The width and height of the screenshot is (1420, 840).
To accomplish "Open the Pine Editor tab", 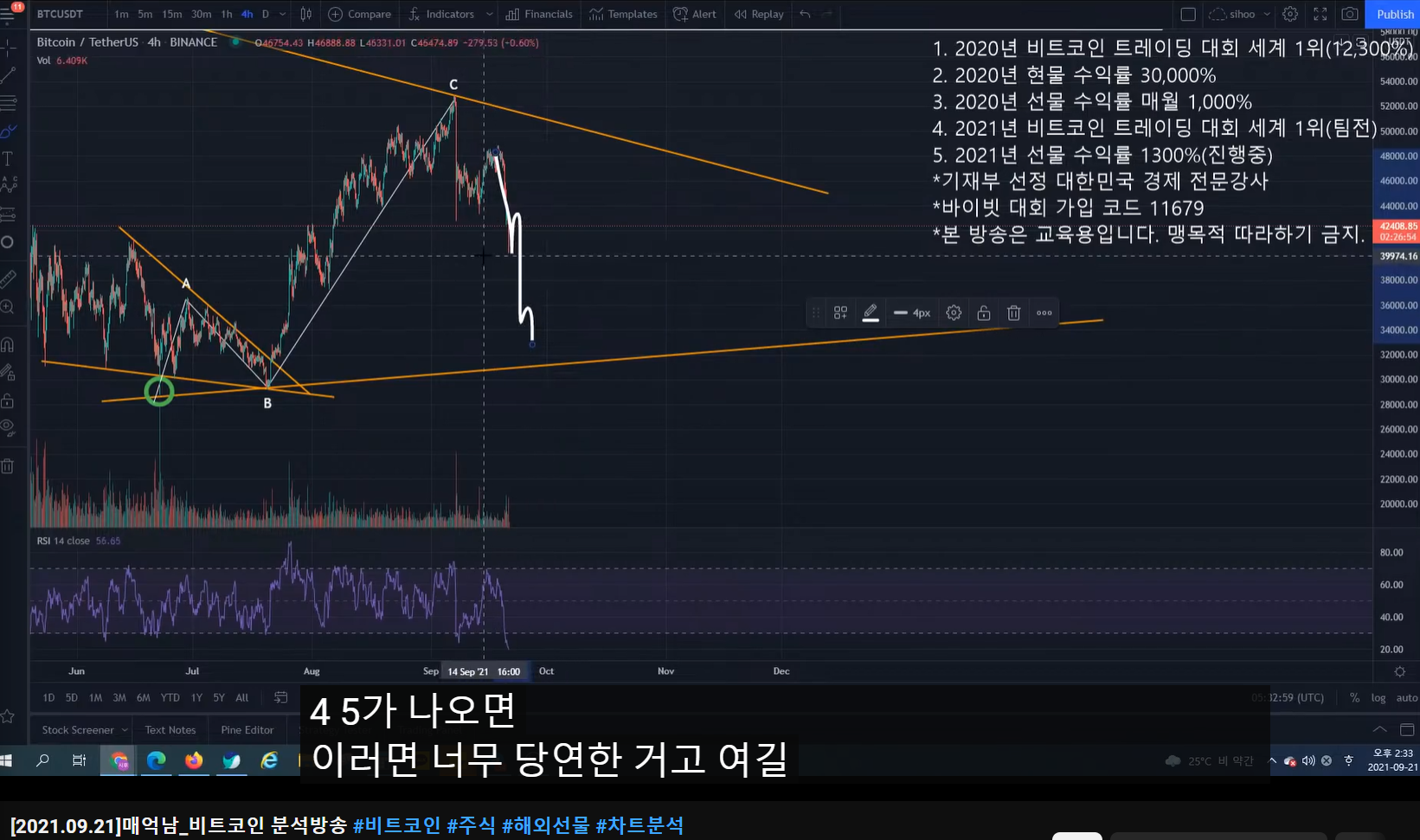I will point(247,730).
